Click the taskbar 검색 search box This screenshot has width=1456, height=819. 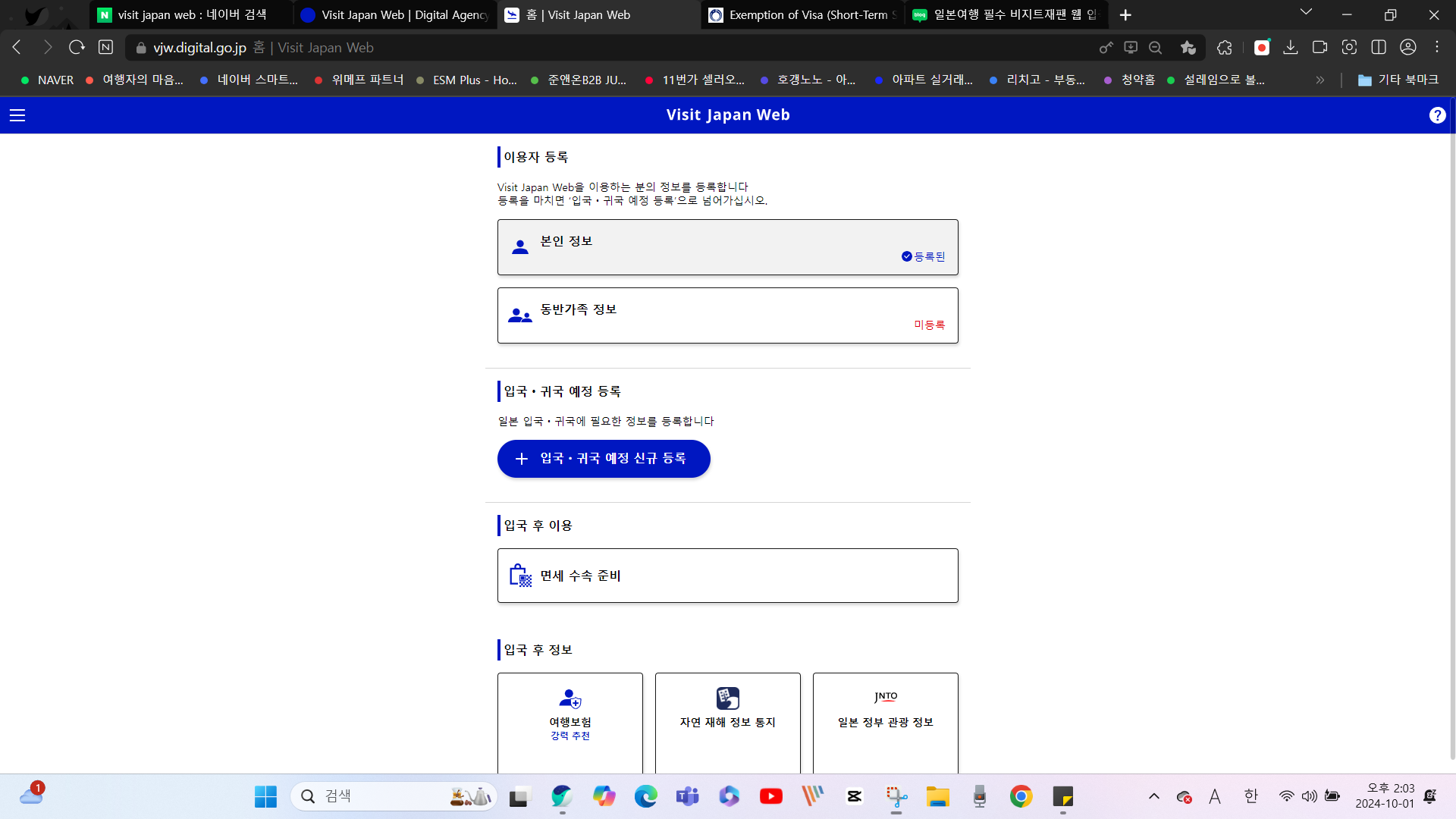point(394,796)
